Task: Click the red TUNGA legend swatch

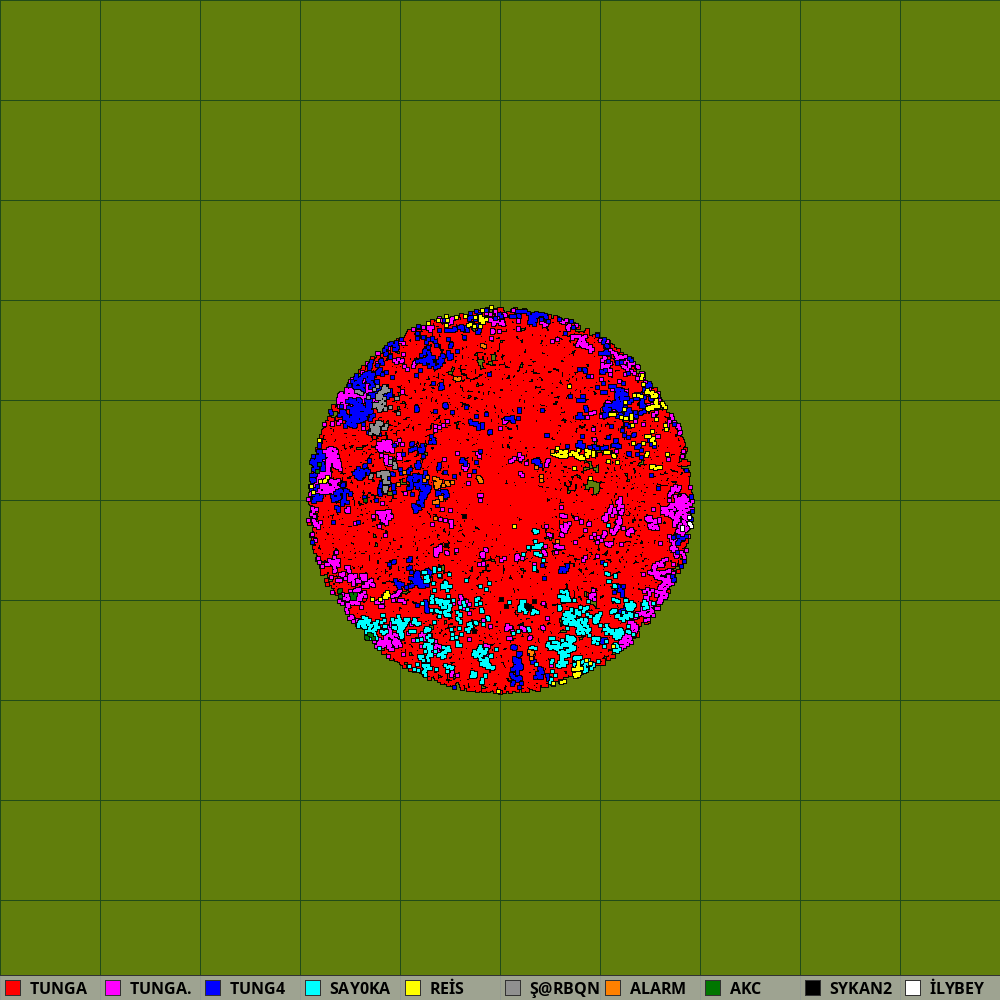Action: click(13, 988)
